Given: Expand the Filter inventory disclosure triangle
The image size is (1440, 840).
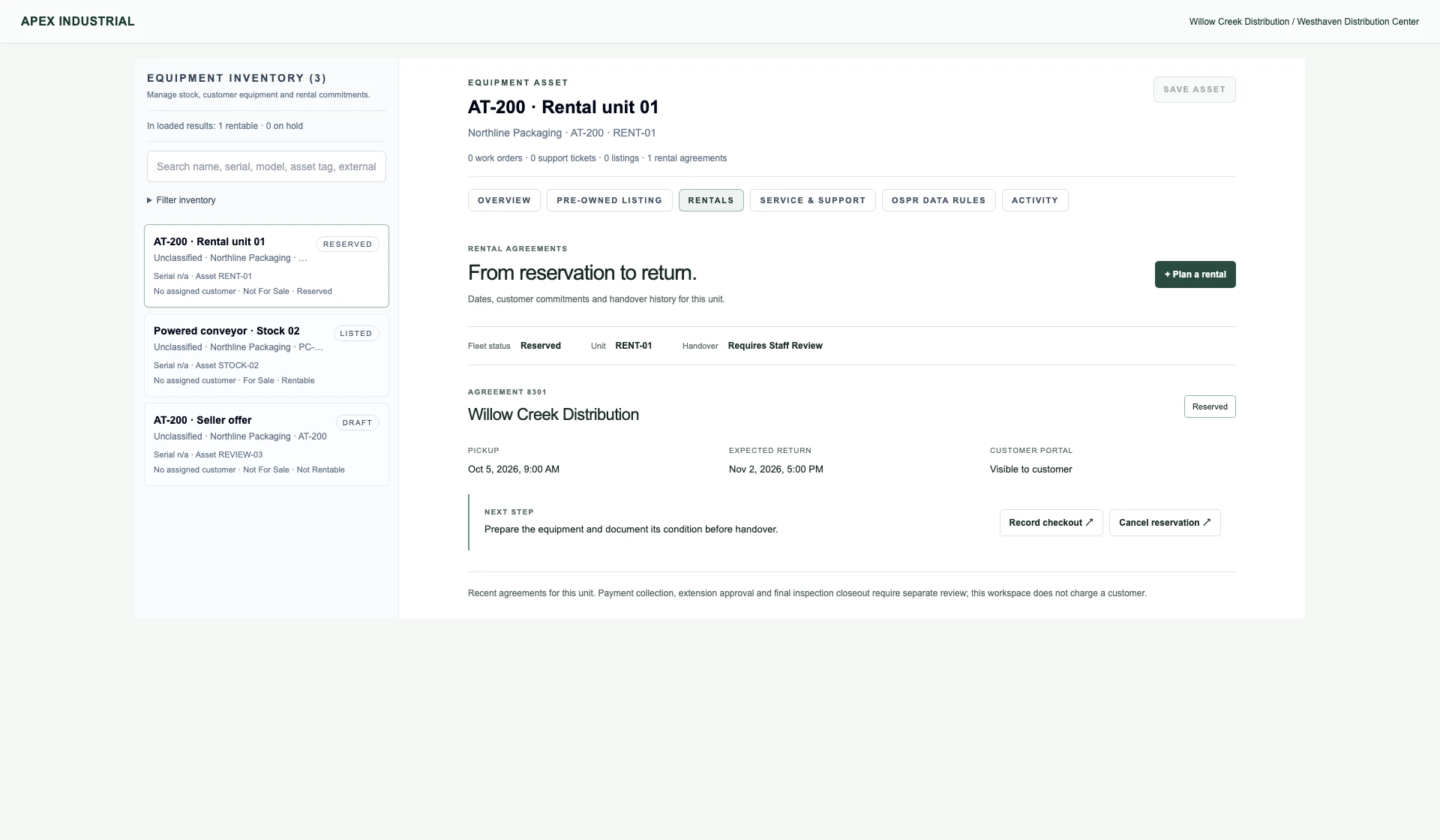Looking at the screenshot, I should coord(149,200).
